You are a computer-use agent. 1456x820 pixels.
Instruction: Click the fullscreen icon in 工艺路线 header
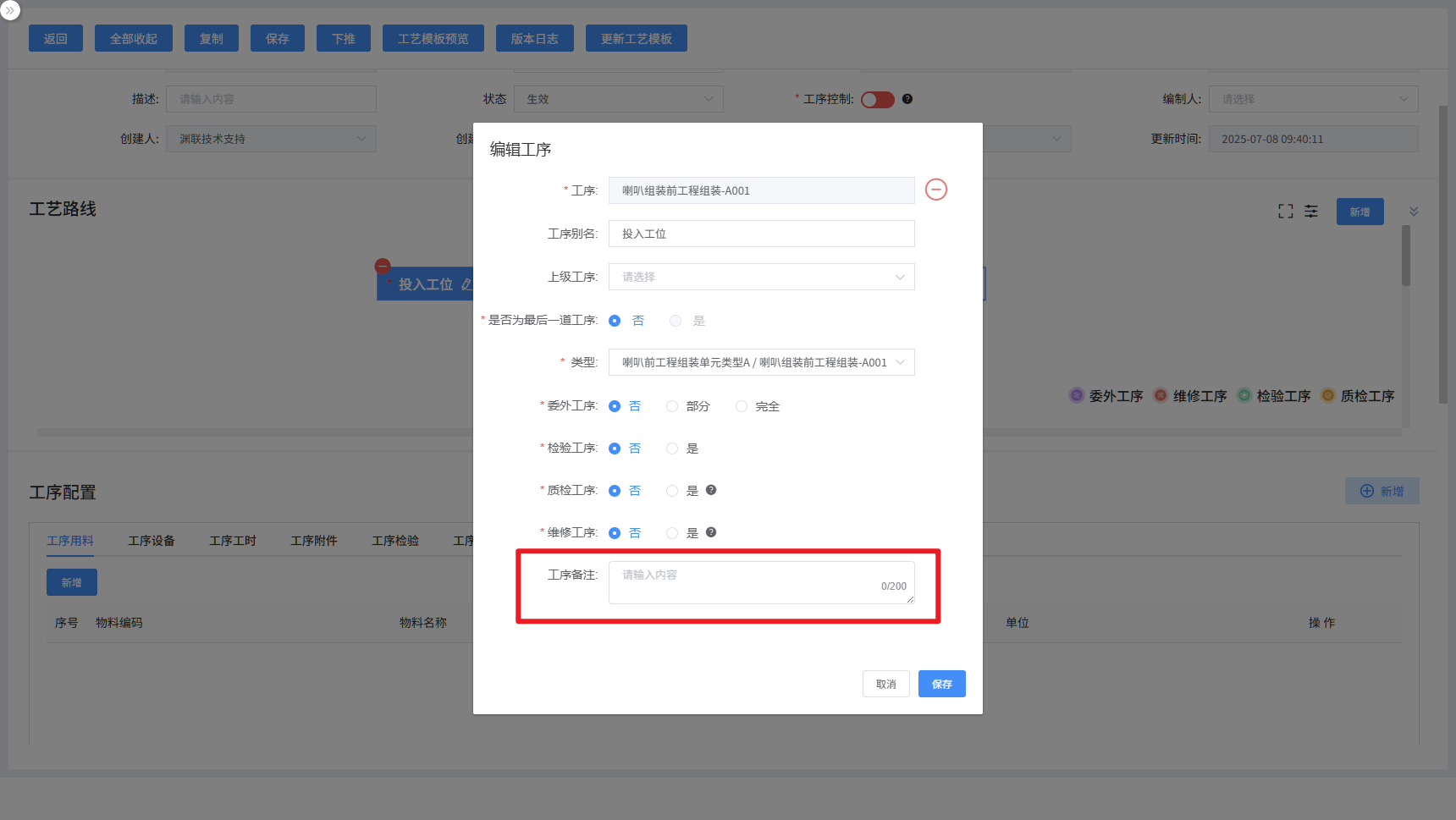coord(1285,212)
